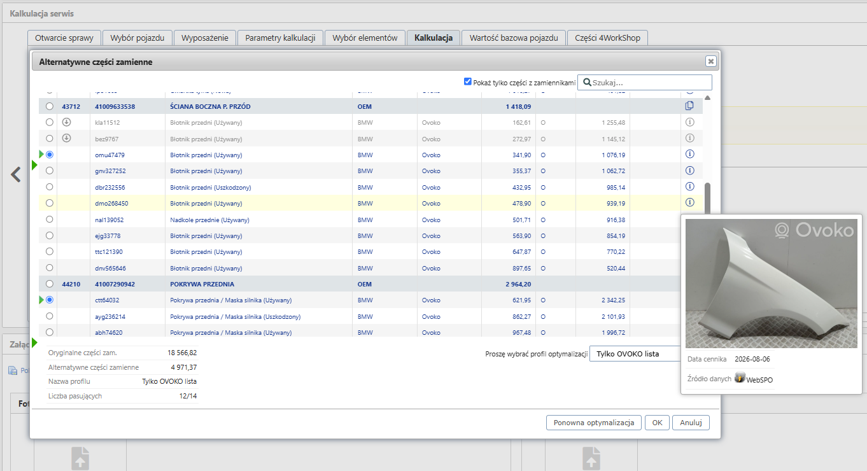Open info icon for omu47479 part
Screen dimensions: 867x471
[690, 154]
